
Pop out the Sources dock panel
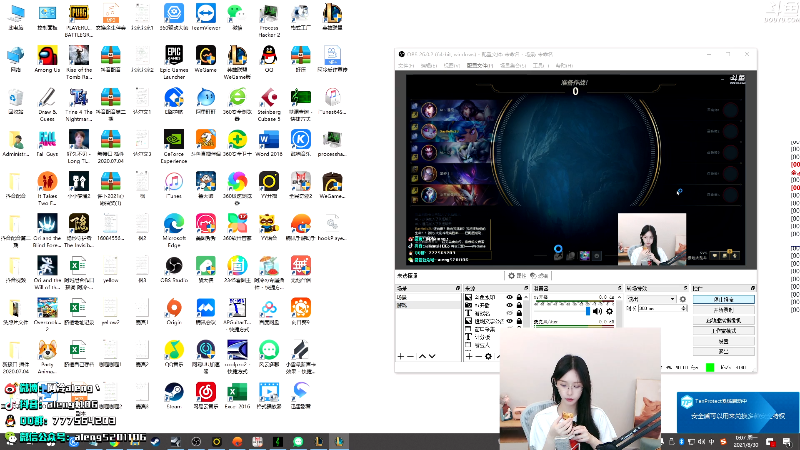click(x=526, y=288)
